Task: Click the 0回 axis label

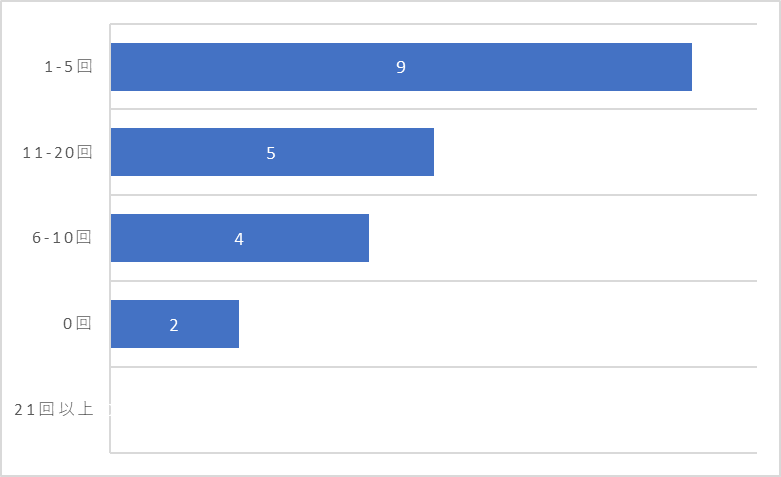Action: [77, 324]
